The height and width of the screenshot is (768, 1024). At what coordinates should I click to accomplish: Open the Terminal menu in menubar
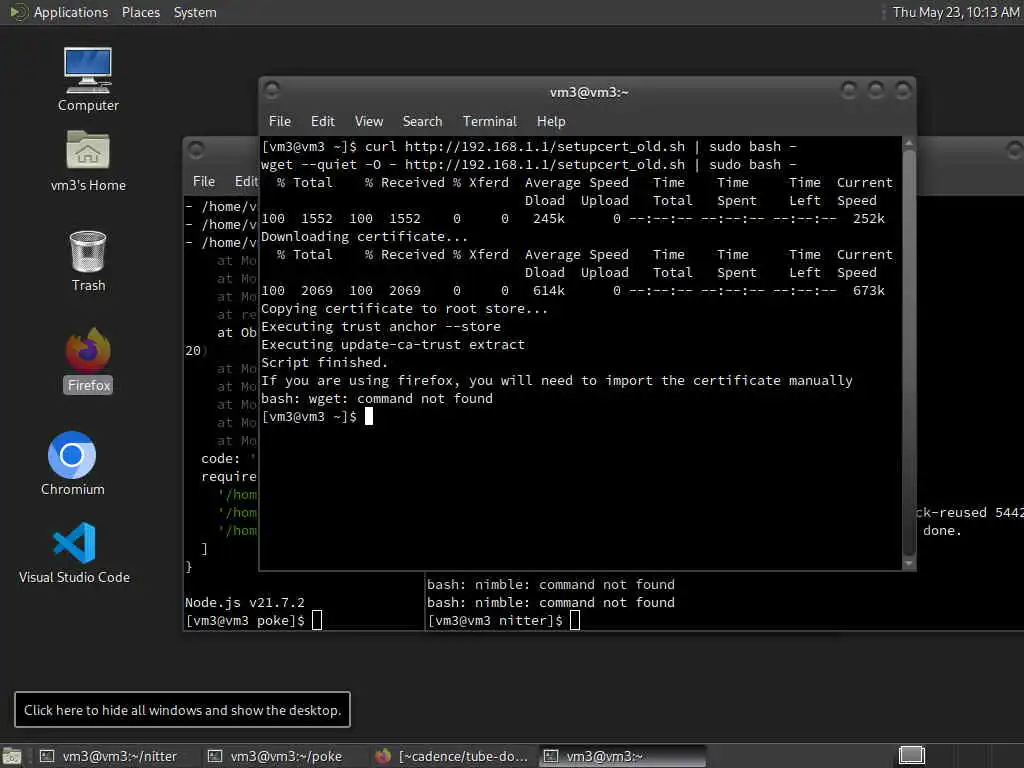pos(490,121)
